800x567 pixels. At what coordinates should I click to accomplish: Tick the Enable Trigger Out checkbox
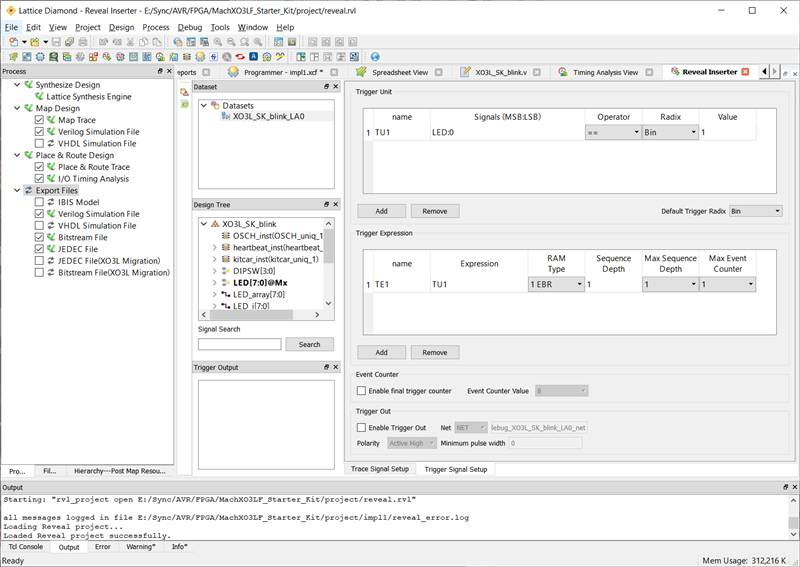[x=362, y=428]
